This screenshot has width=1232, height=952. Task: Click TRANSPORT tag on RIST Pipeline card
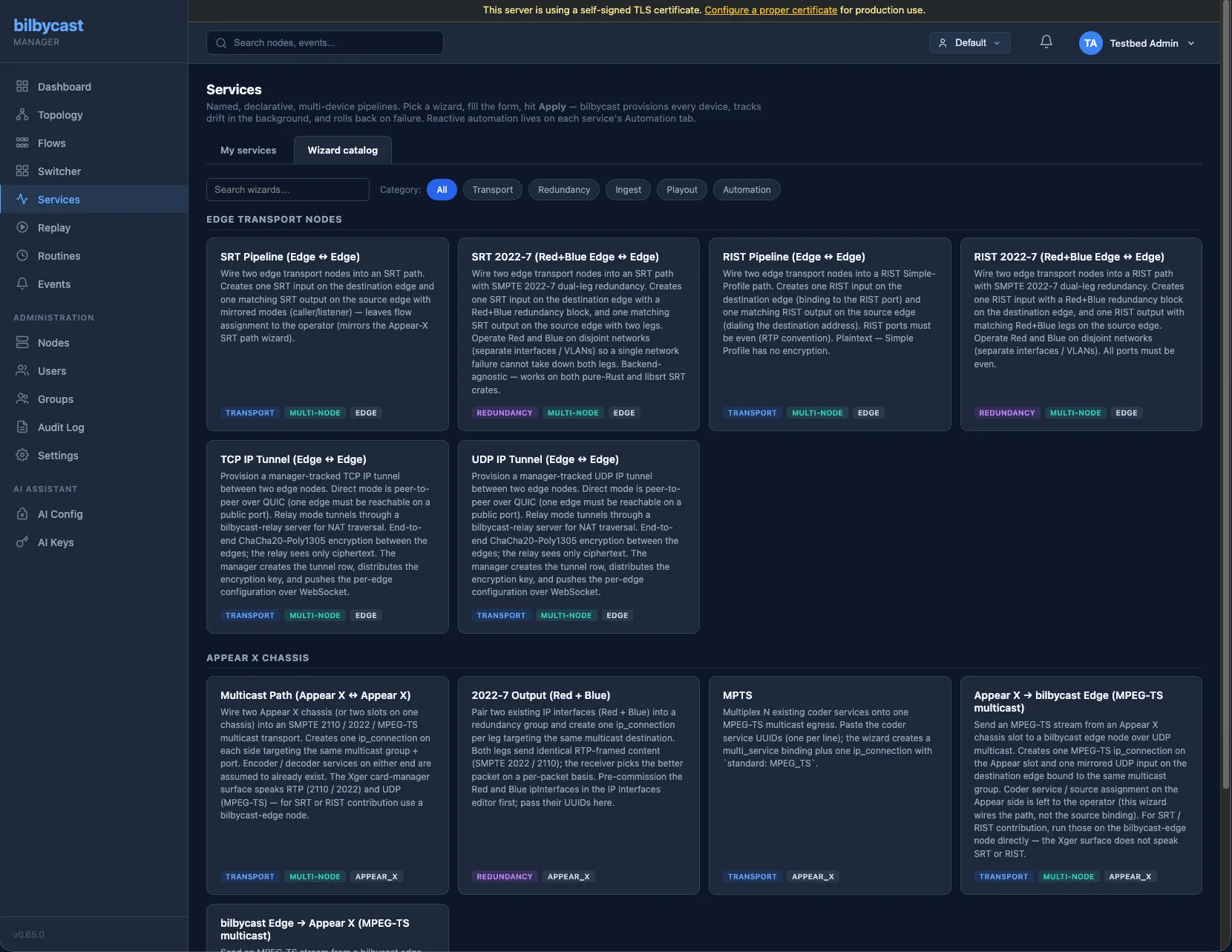point(752,413)
